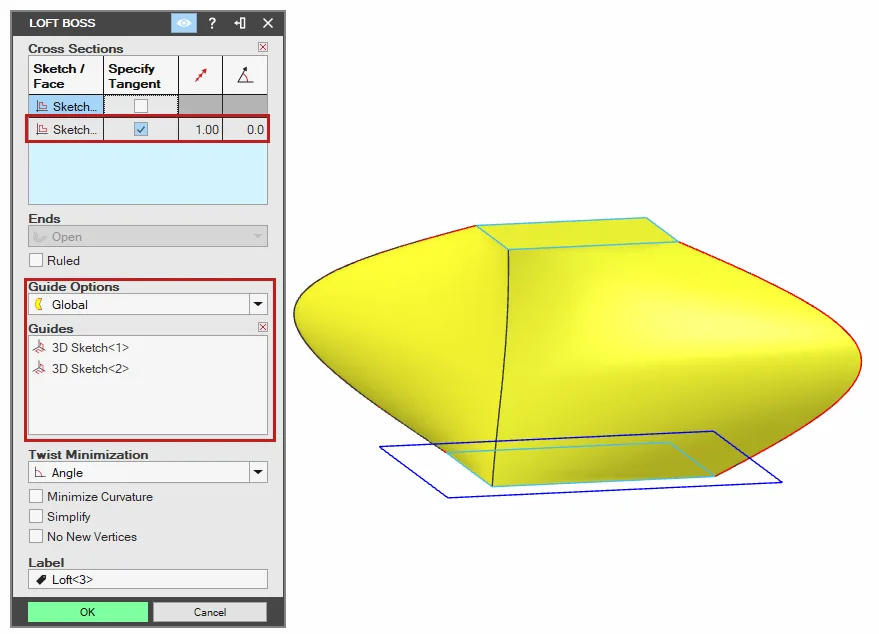
Task: Edit the tangent angle value 0.0
Action: point(245,129)
